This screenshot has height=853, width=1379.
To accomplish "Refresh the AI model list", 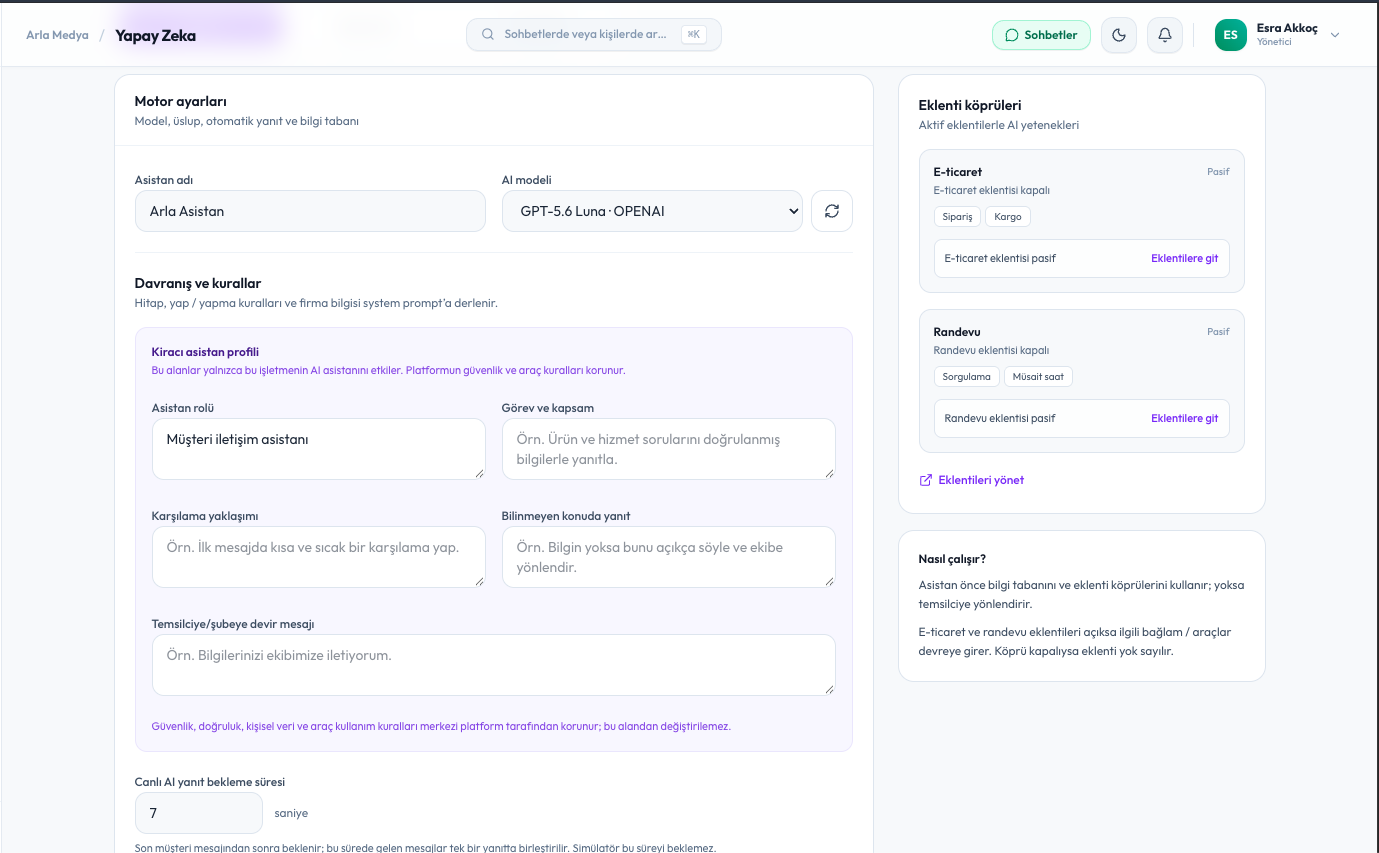I will coord(832,211).
